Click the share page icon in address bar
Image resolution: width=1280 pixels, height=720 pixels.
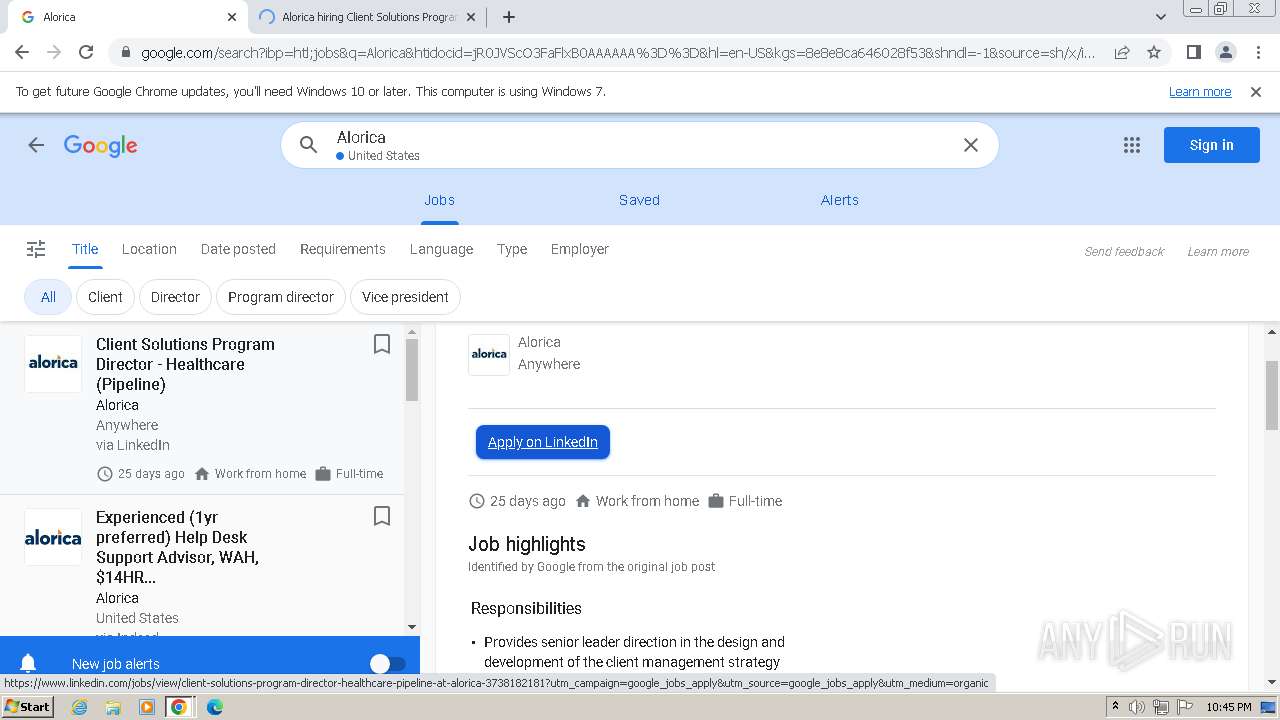point(1122,52)
